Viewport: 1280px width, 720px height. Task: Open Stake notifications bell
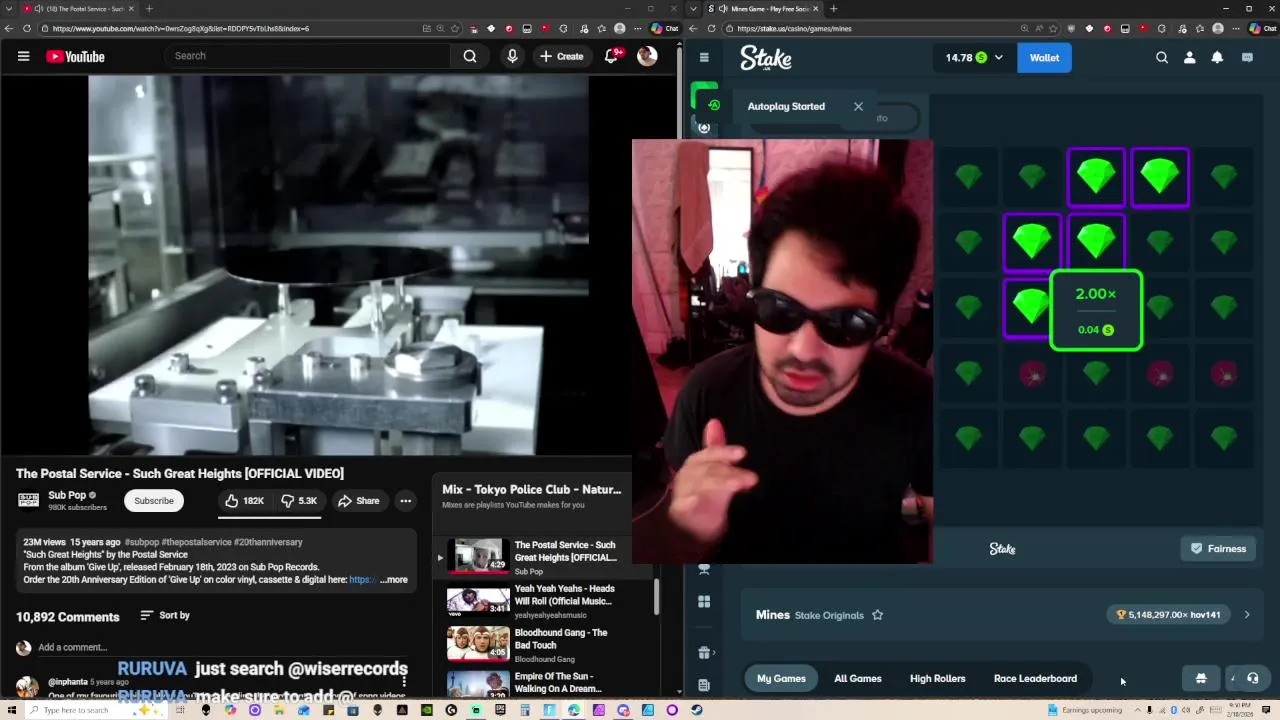click(x=1217, y=58)
